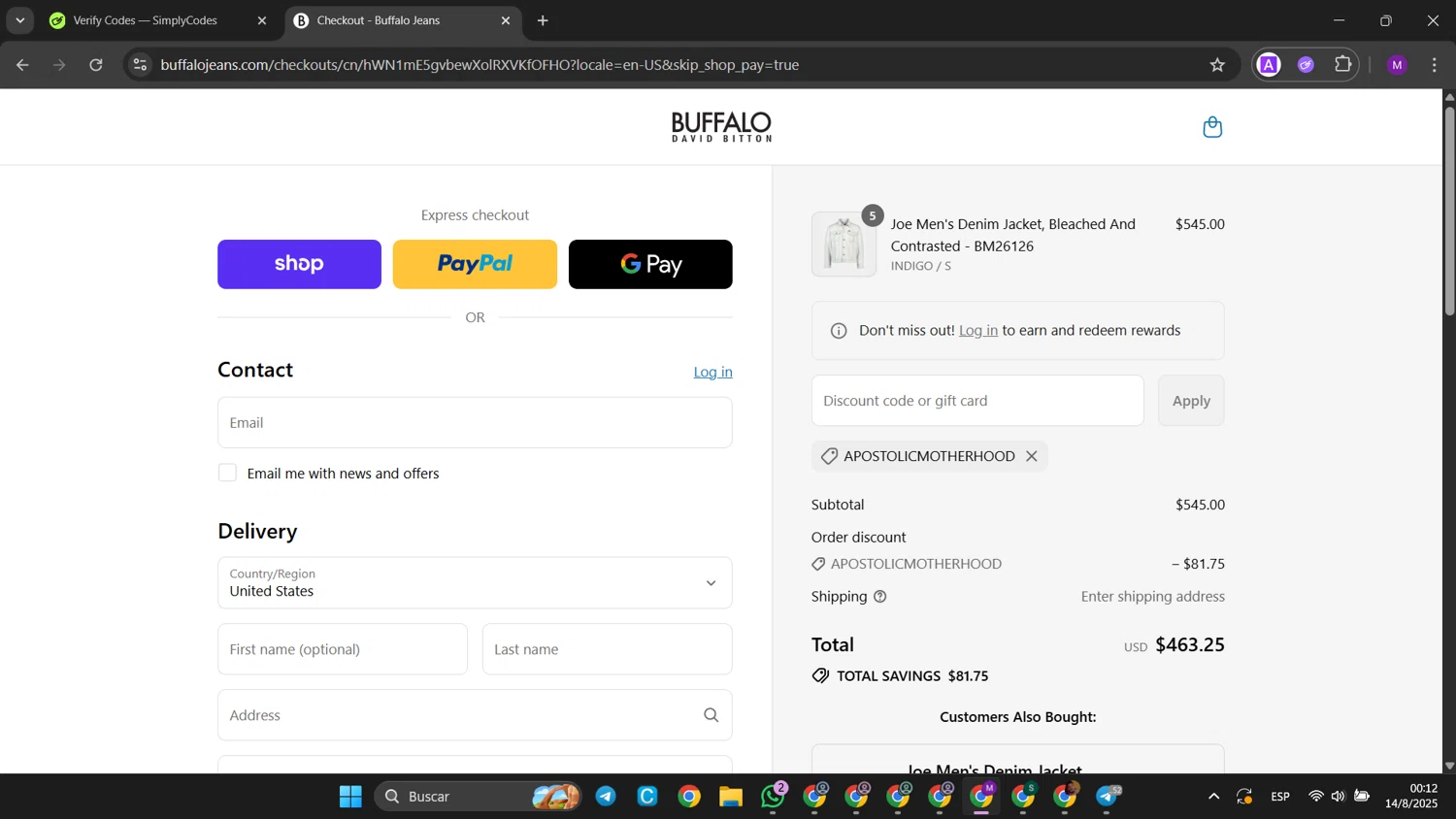Check Email me with news and offers
The image size is (1456, 819).
(x=227, y=473)
